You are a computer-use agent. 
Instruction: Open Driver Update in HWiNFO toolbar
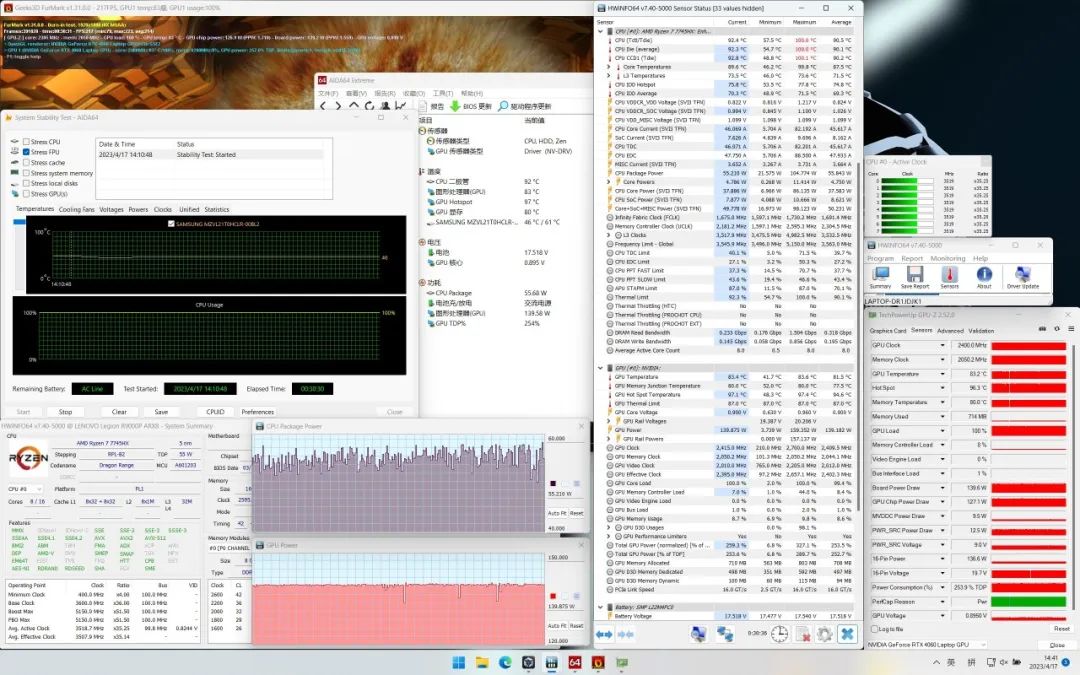click(1021, 276)
